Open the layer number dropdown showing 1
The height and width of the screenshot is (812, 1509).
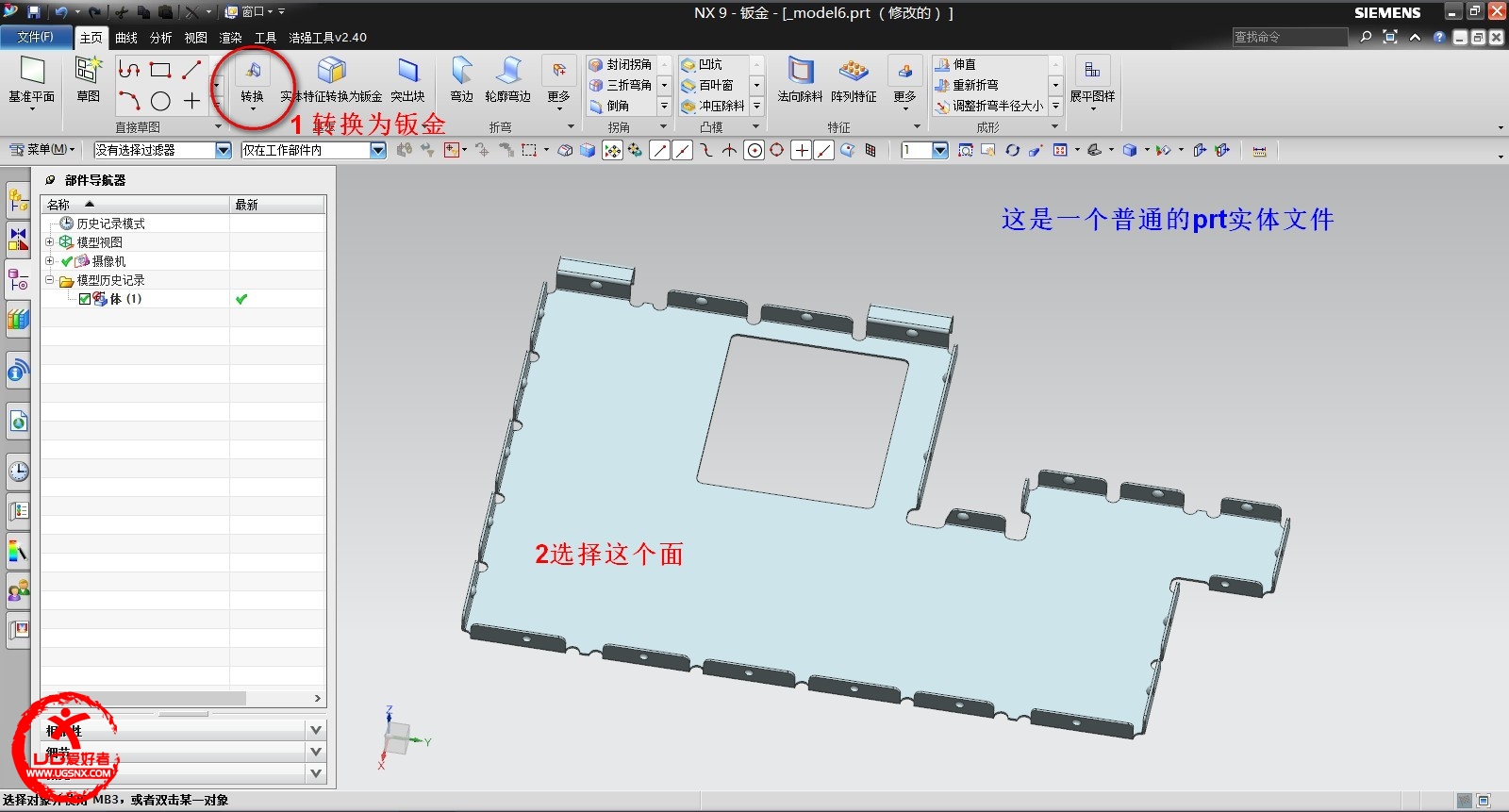pos(940,150)
